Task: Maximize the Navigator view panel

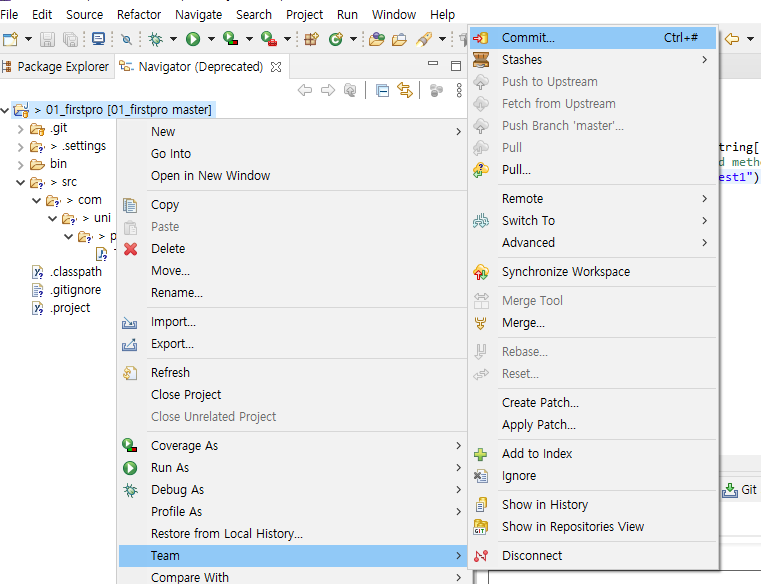Action: tap(456, 66)
